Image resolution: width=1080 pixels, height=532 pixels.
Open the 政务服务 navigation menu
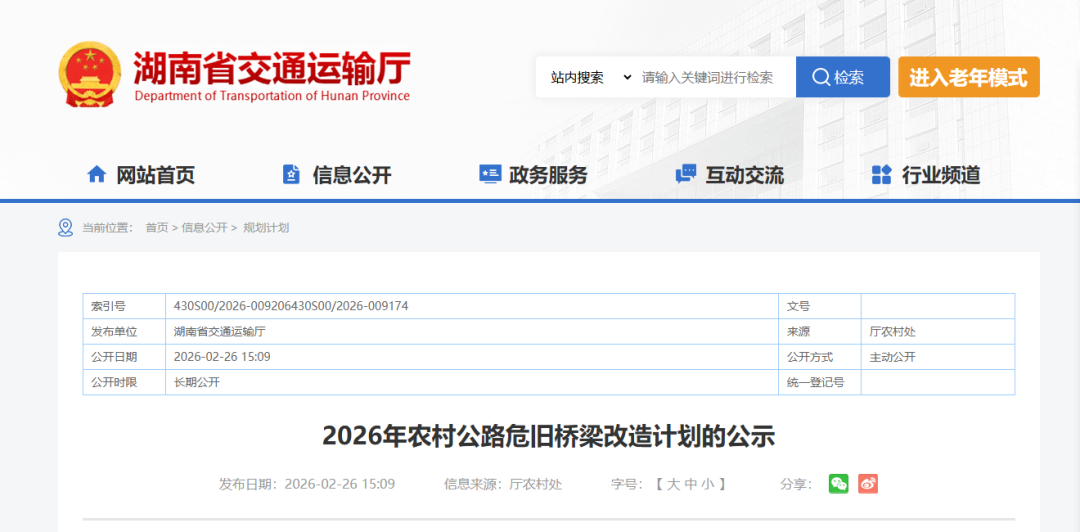point(548,175)
